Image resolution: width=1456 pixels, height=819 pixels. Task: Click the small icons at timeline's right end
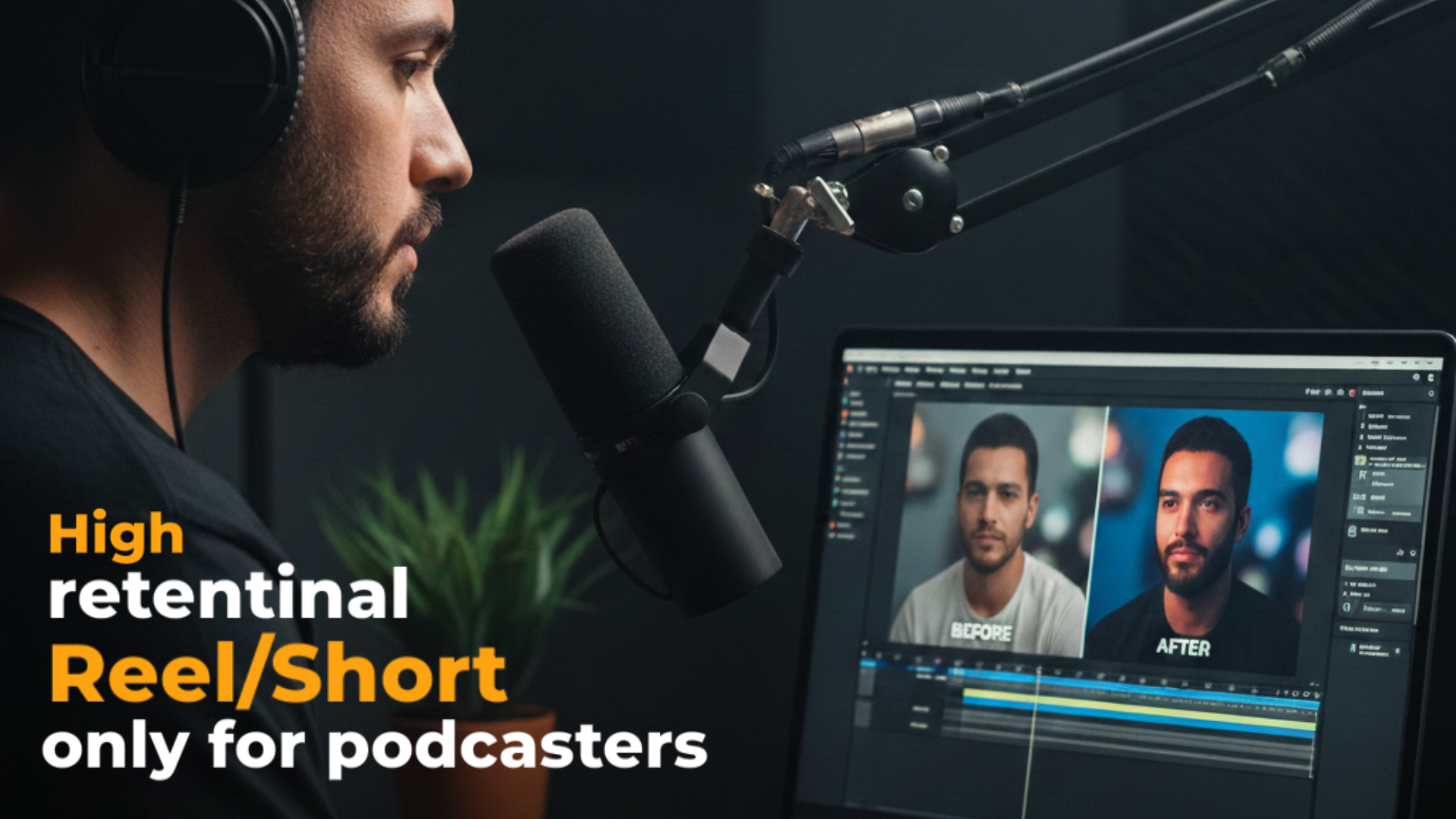pos(1295,693)
